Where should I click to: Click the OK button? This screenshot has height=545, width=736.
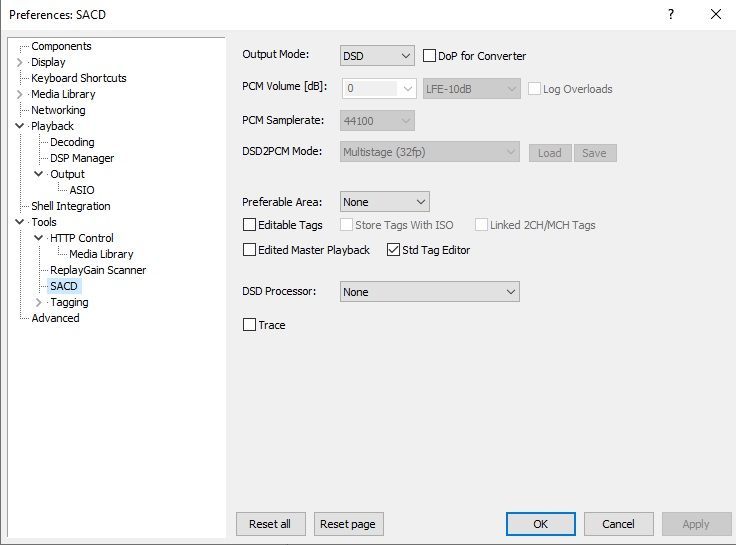coord(541,524)
